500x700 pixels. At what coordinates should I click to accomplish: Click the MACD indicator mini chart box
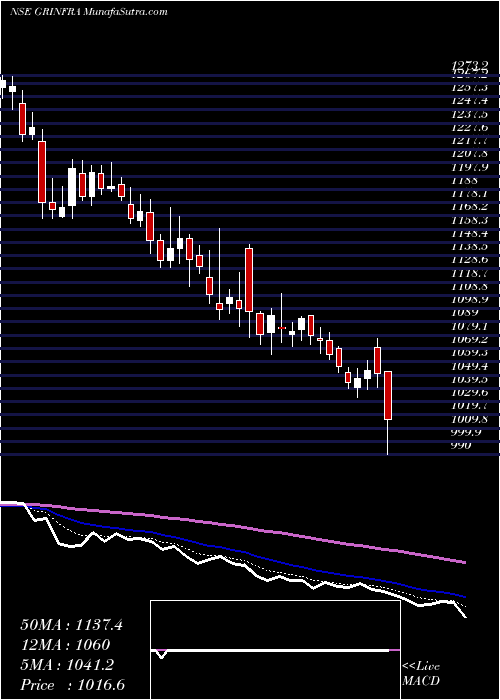coord(275,650)
